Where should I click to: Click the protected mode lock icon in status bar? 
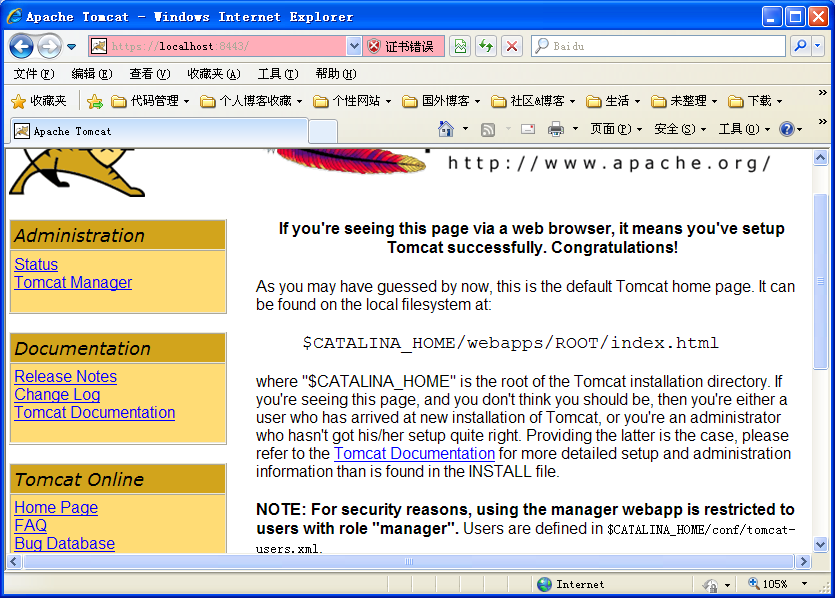pos(710,585)
